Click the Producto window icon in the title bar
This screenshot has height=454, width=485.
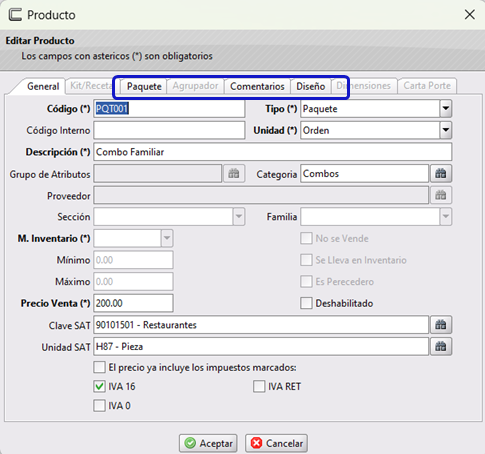coord(15,15)
